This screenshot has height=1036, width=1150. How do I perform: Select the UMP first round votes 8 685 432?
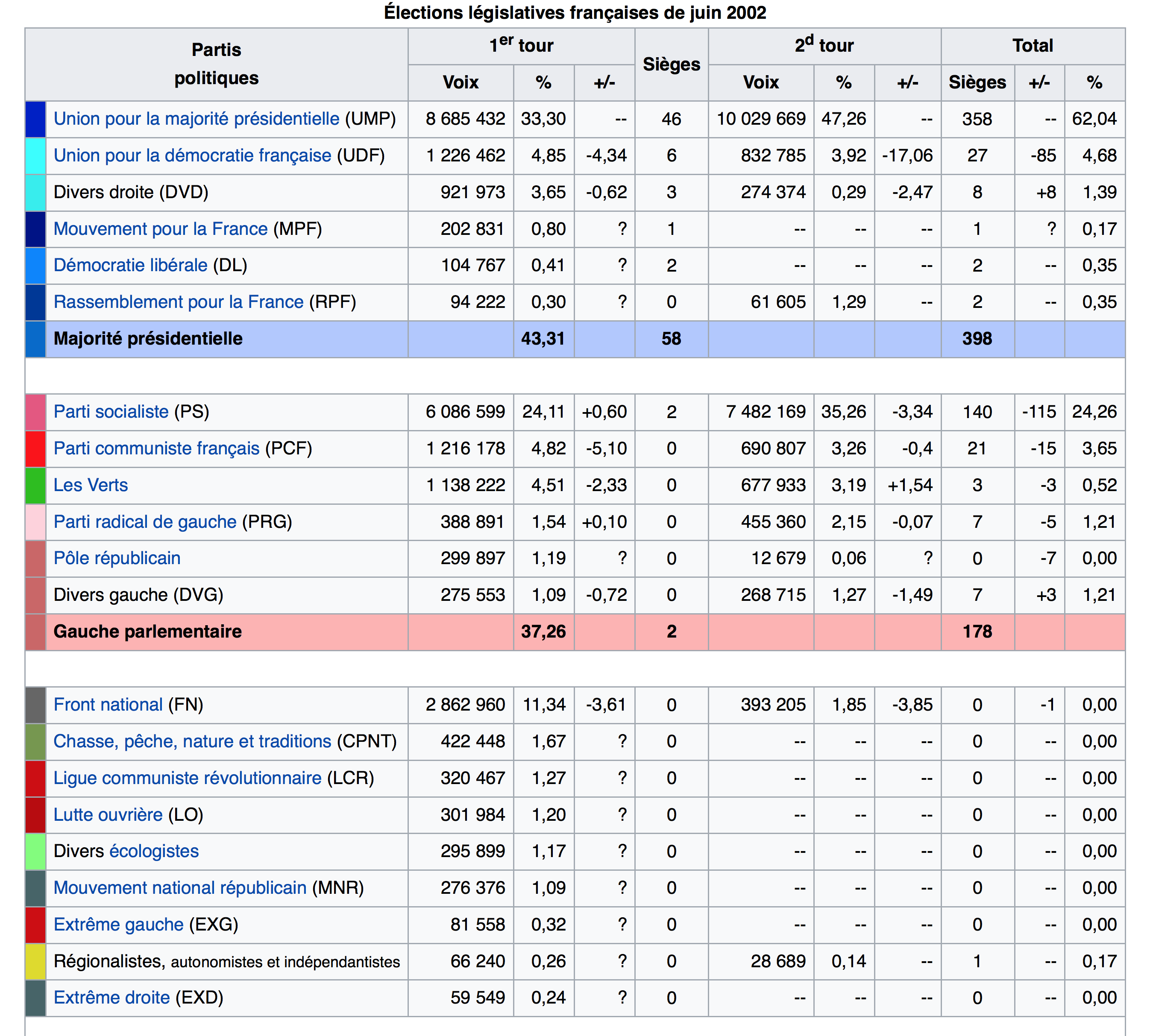pyautogui.click(x=465, y=119)
